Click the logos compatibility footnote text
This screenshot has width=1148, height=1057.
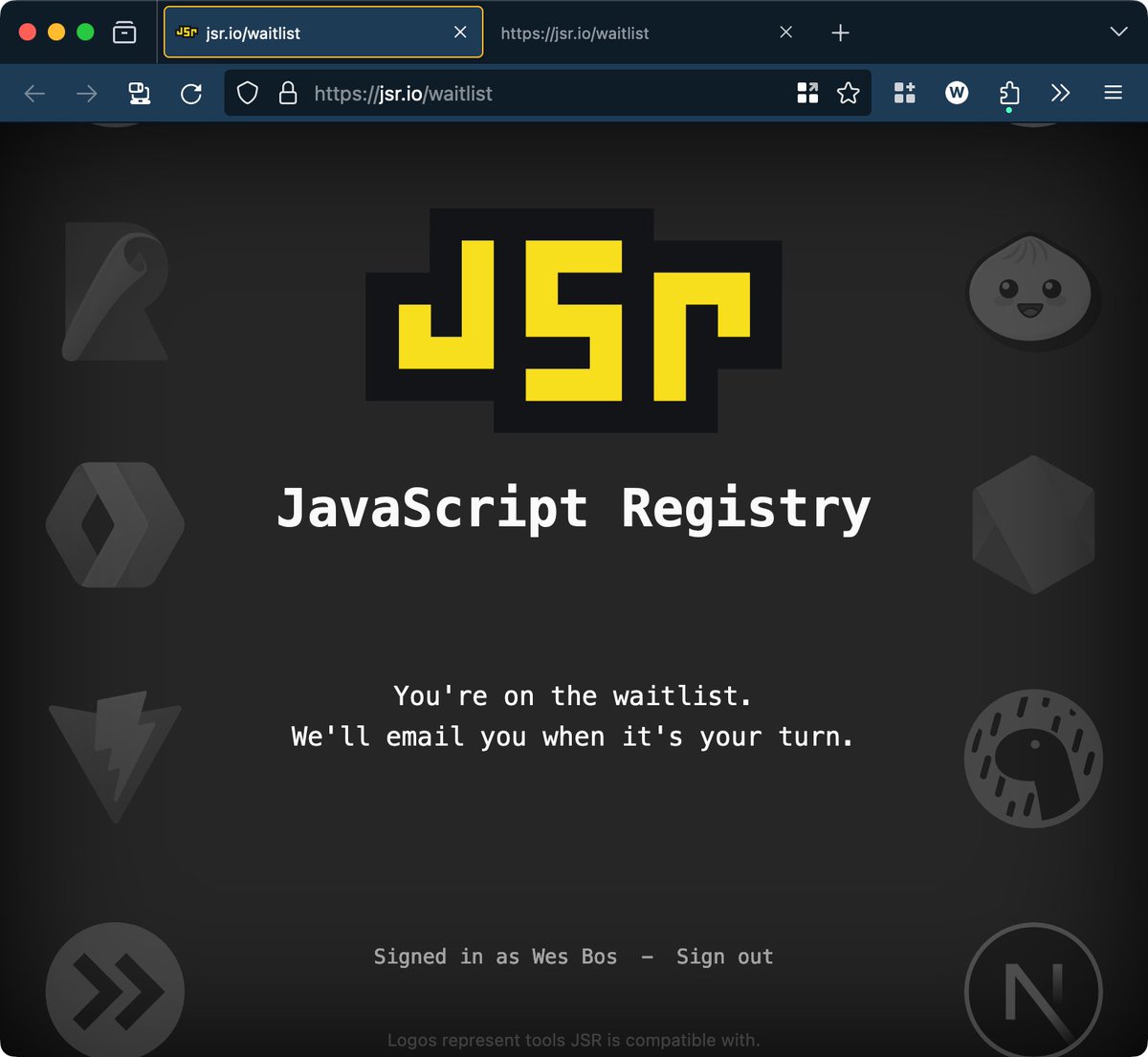pos(573,1040)
